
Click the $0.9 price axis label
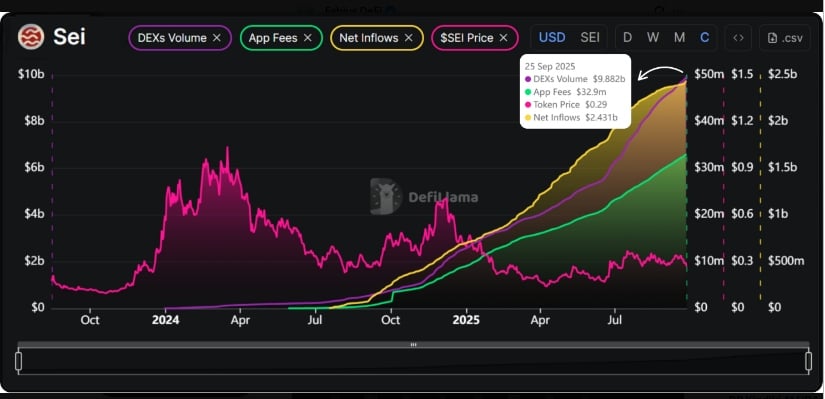pos(742,167)
